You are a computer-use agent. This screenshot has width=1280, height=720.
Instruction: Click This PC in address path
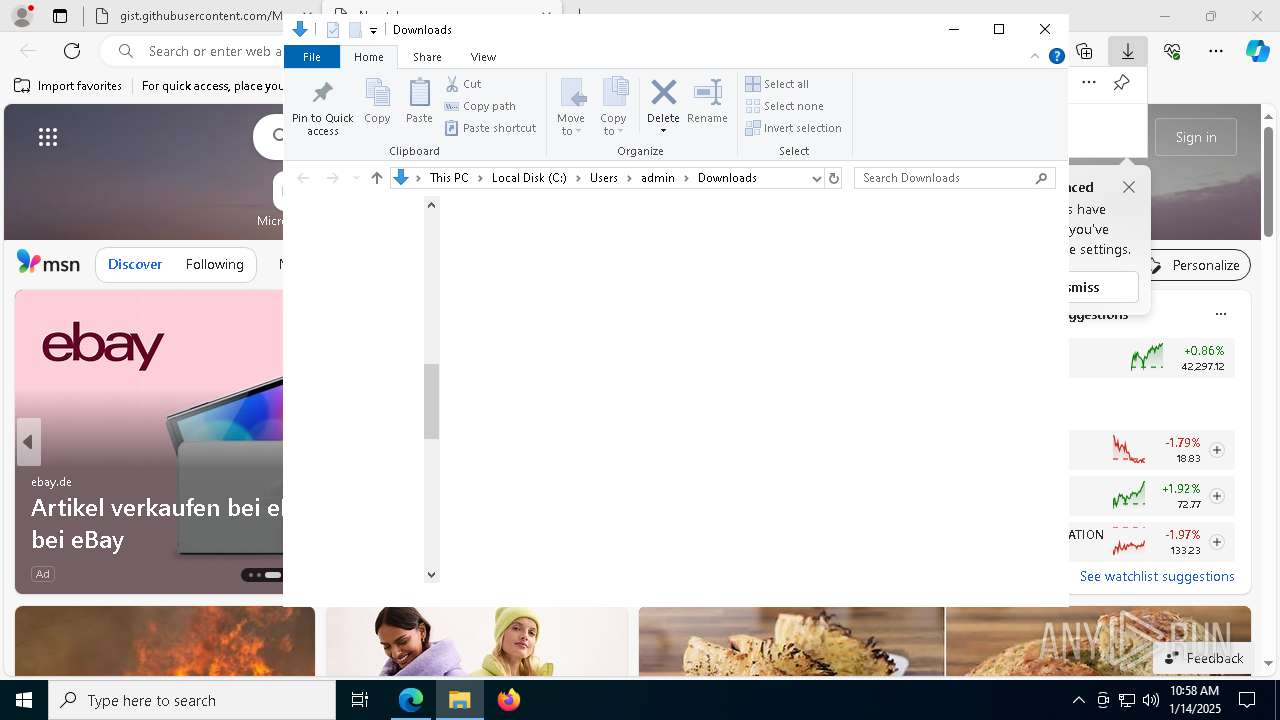coord(449,178)
